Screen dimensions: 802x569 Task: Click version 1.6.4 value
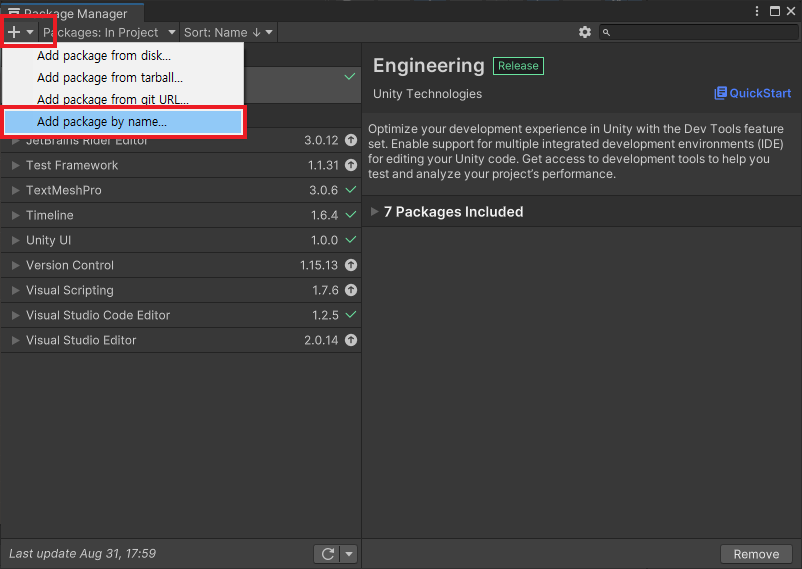324,215
